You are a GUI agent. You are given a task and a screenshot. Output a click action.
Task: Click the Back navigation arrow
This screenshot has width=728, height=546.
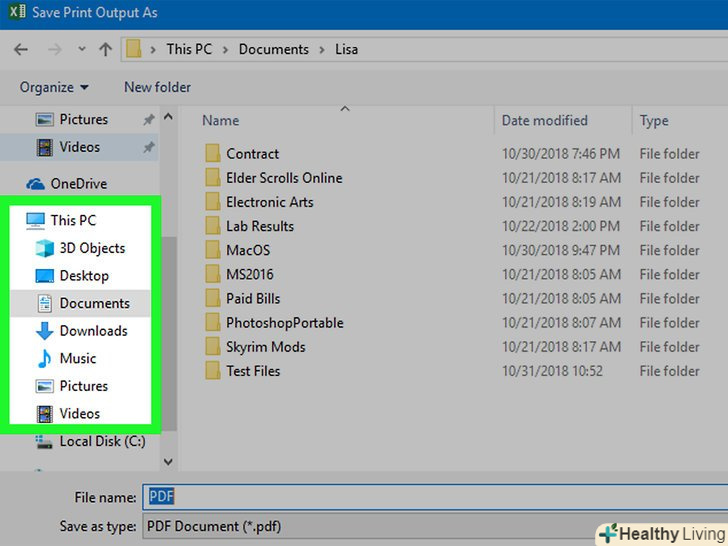pyautogui.click(x=21, y=49)
